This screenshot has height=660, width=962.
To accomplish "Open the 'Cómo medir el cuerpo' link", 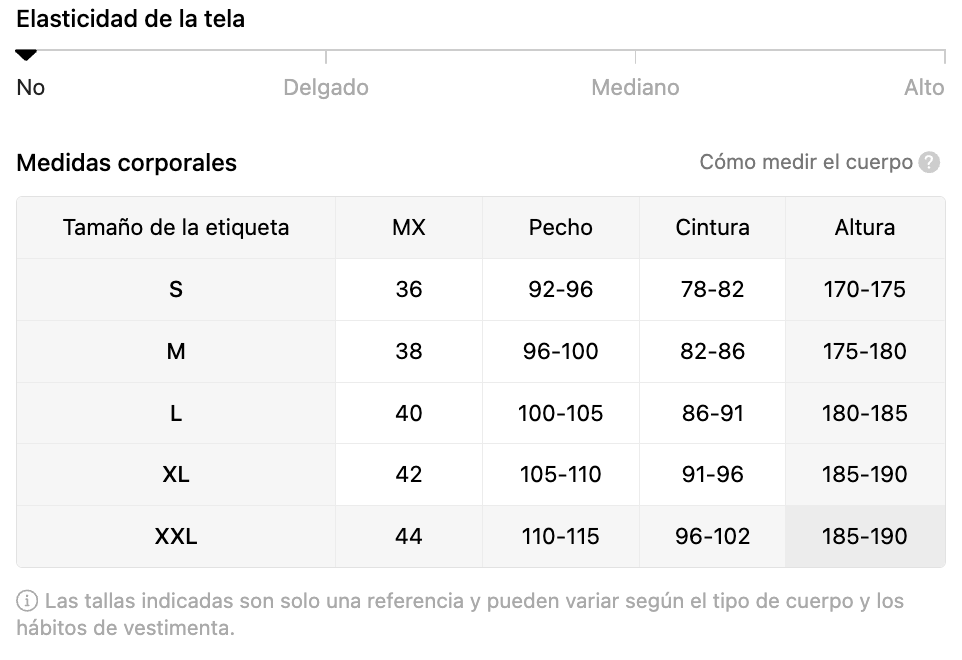I will click(x=806, y=163).
